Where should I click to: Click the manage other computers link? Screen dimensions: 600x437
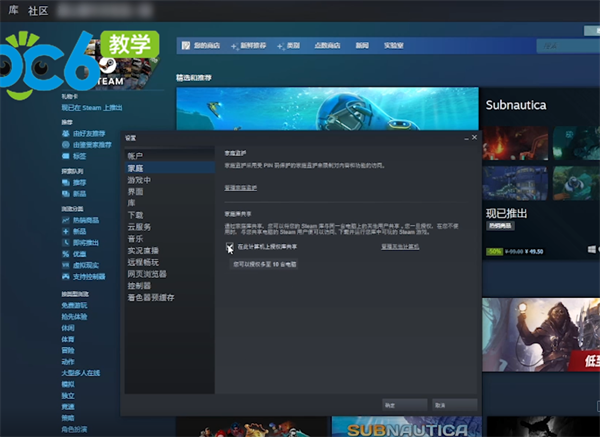[400, 246]
